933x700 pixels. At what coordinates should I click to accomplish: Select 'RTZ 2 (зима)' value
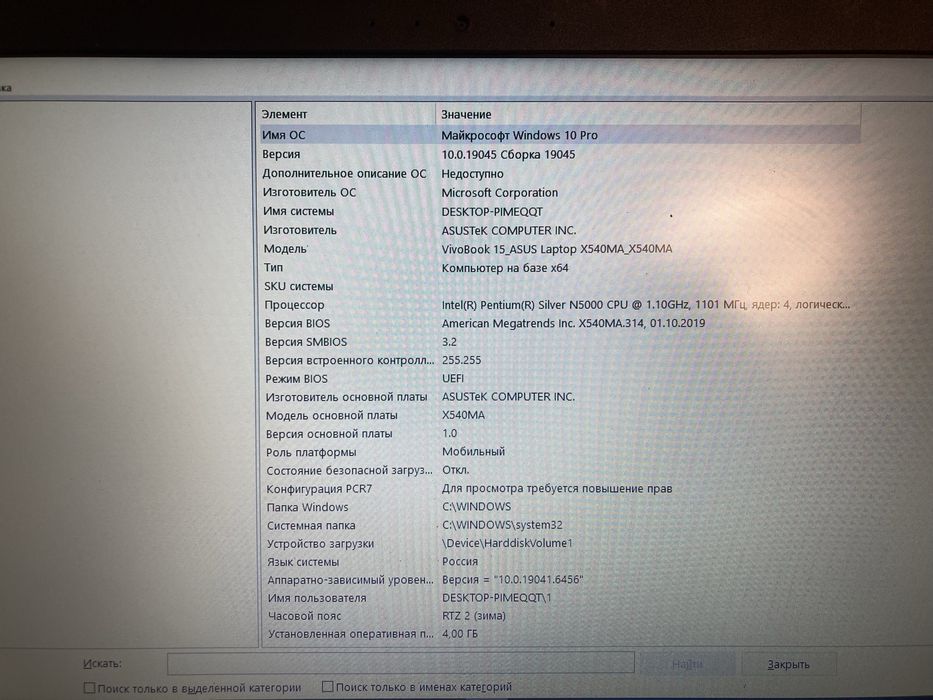click(x=474, y=616)
